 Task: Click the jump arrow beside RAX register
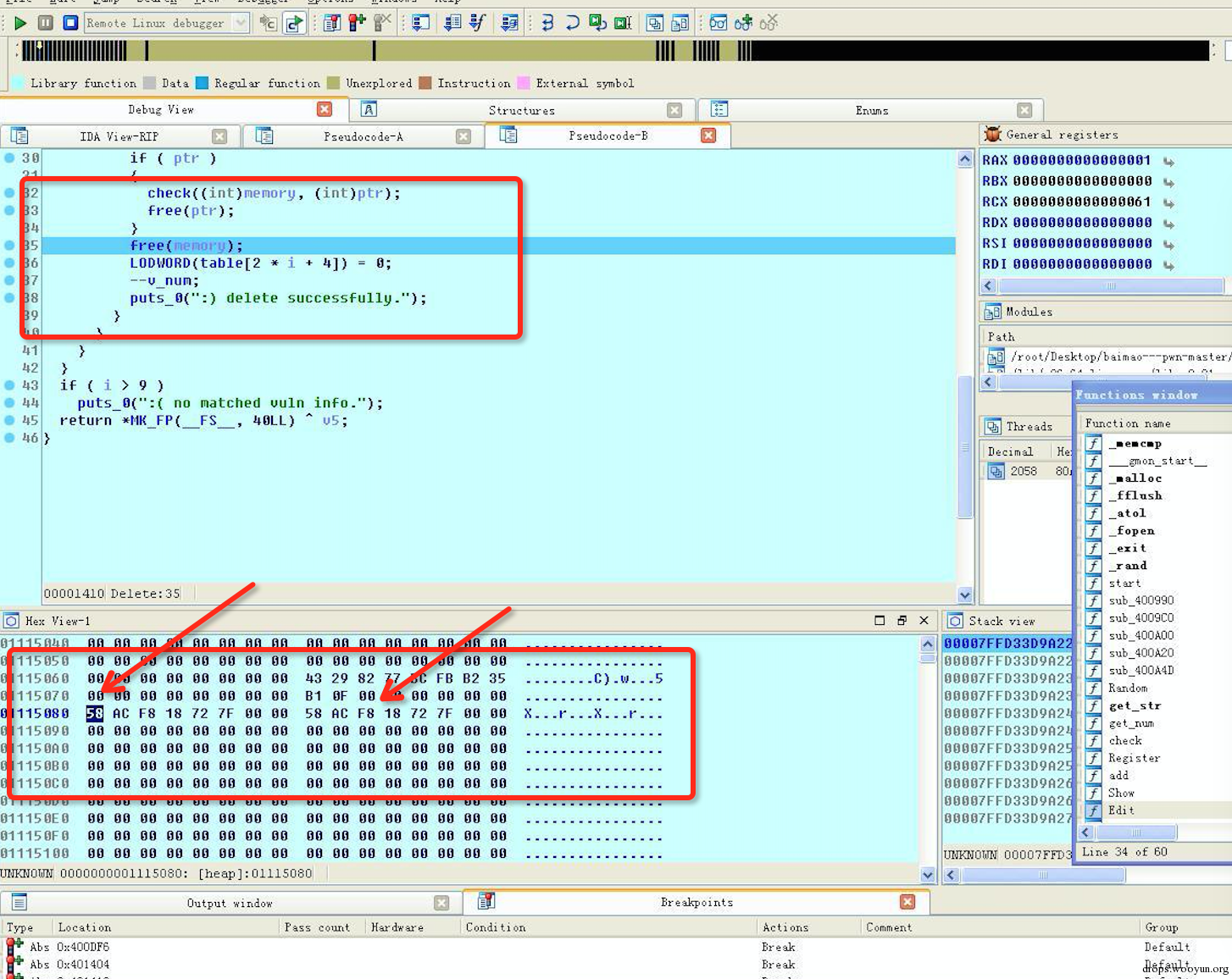coord(1169,161)
